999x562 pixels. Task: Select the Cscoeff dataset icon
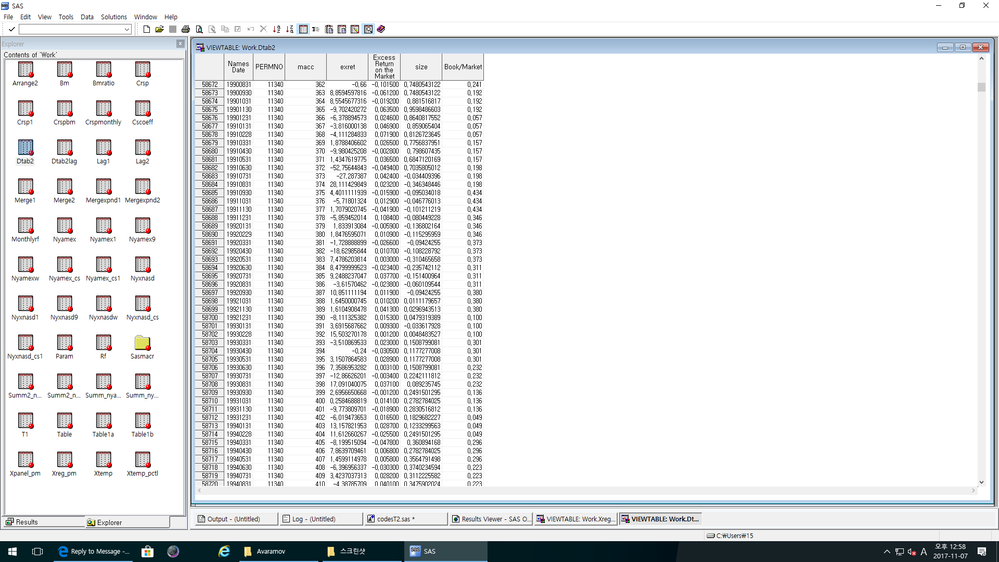[142, 108]
